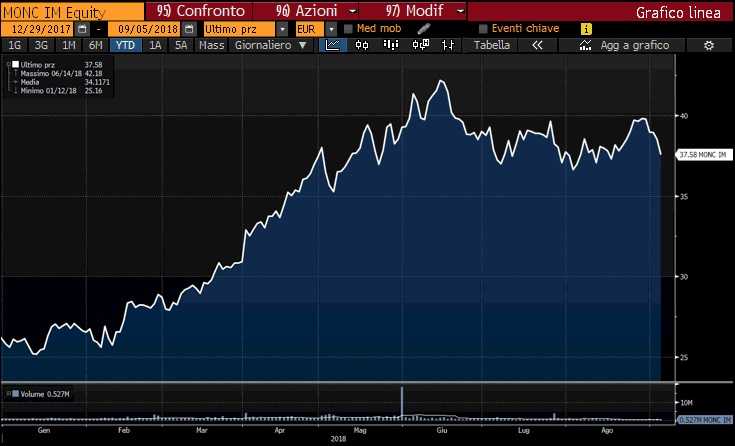Click the Media 34.1171 legend row
The image size is (735, 446).
65,82
